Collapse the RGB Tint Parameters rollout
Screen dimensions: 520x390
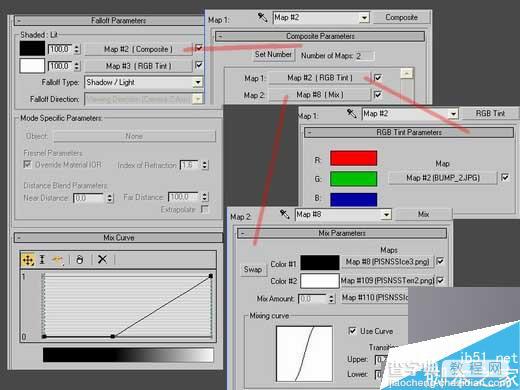coord(309,132)
